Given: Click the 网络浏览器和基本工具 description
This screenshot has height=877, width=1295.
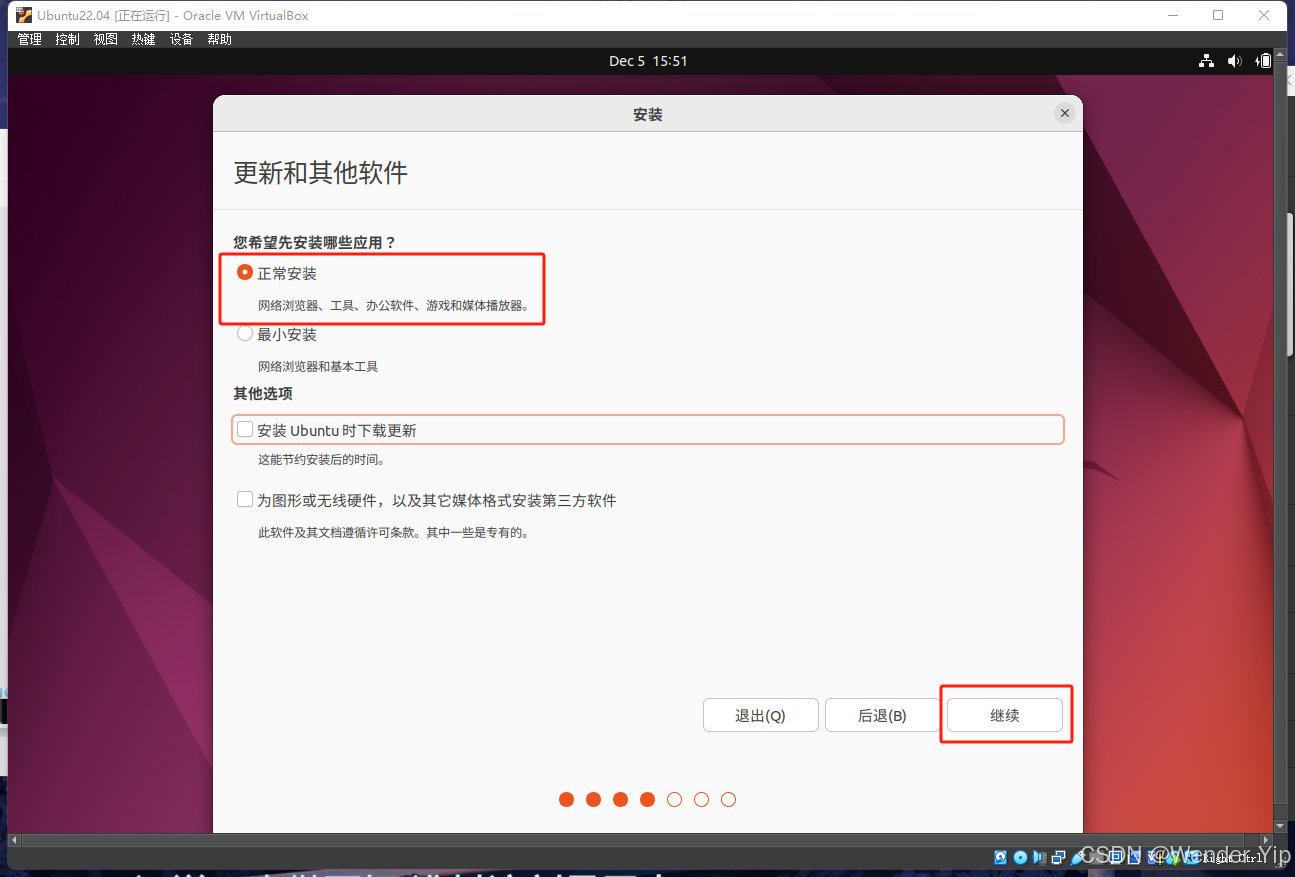Looking at the screenshot, I should 318,367.
